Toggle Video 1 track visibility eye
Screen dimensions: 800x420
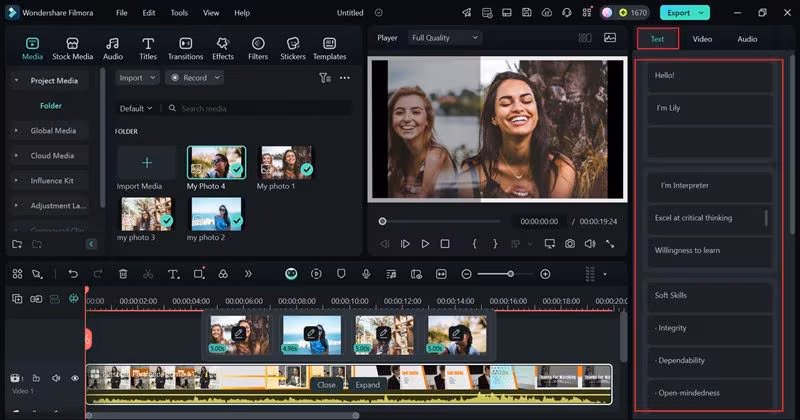click(x=74, y=378)
